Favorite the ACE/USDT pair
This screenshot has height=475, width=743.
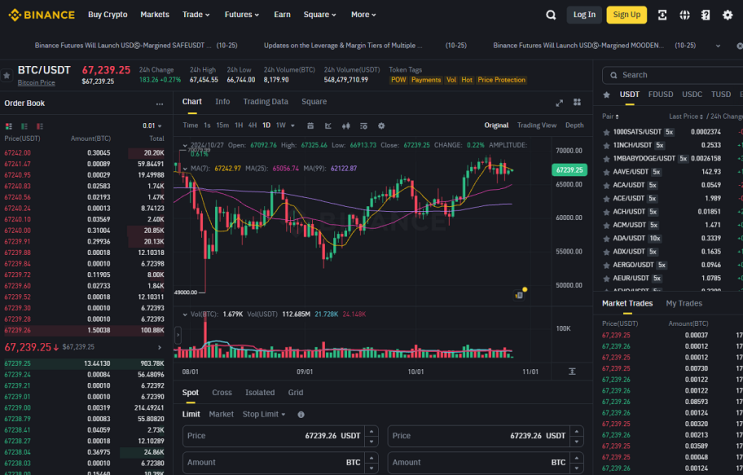point(606,199)
